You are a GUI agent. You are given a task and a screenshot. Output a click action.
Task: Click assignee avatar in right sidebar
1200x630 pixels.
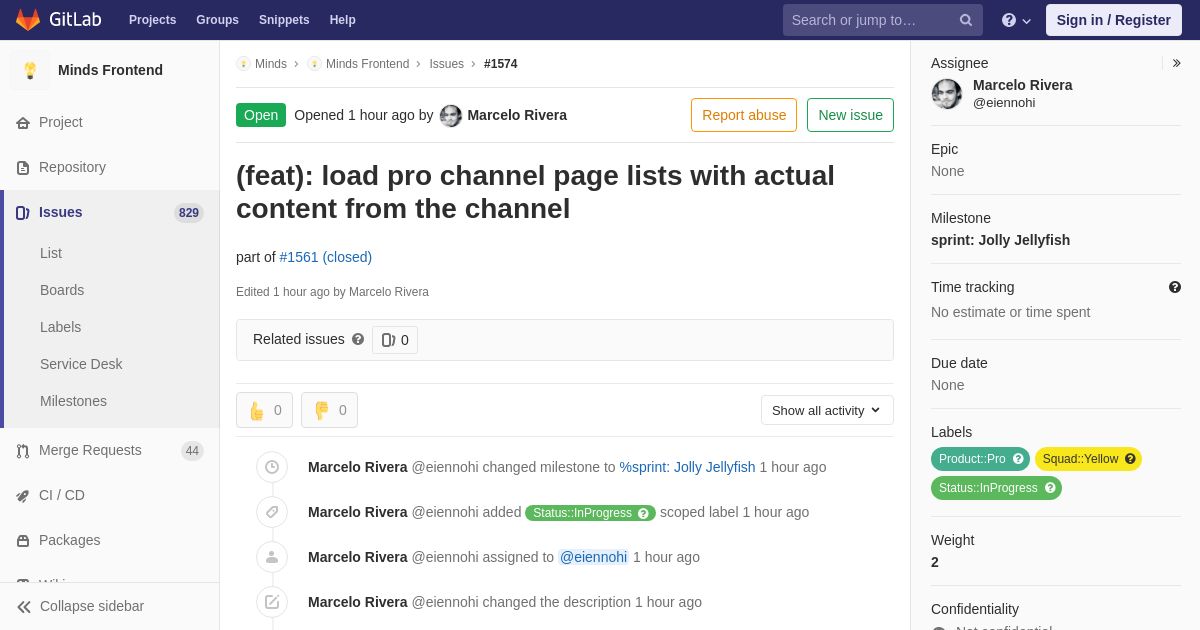tap(947, 94)
